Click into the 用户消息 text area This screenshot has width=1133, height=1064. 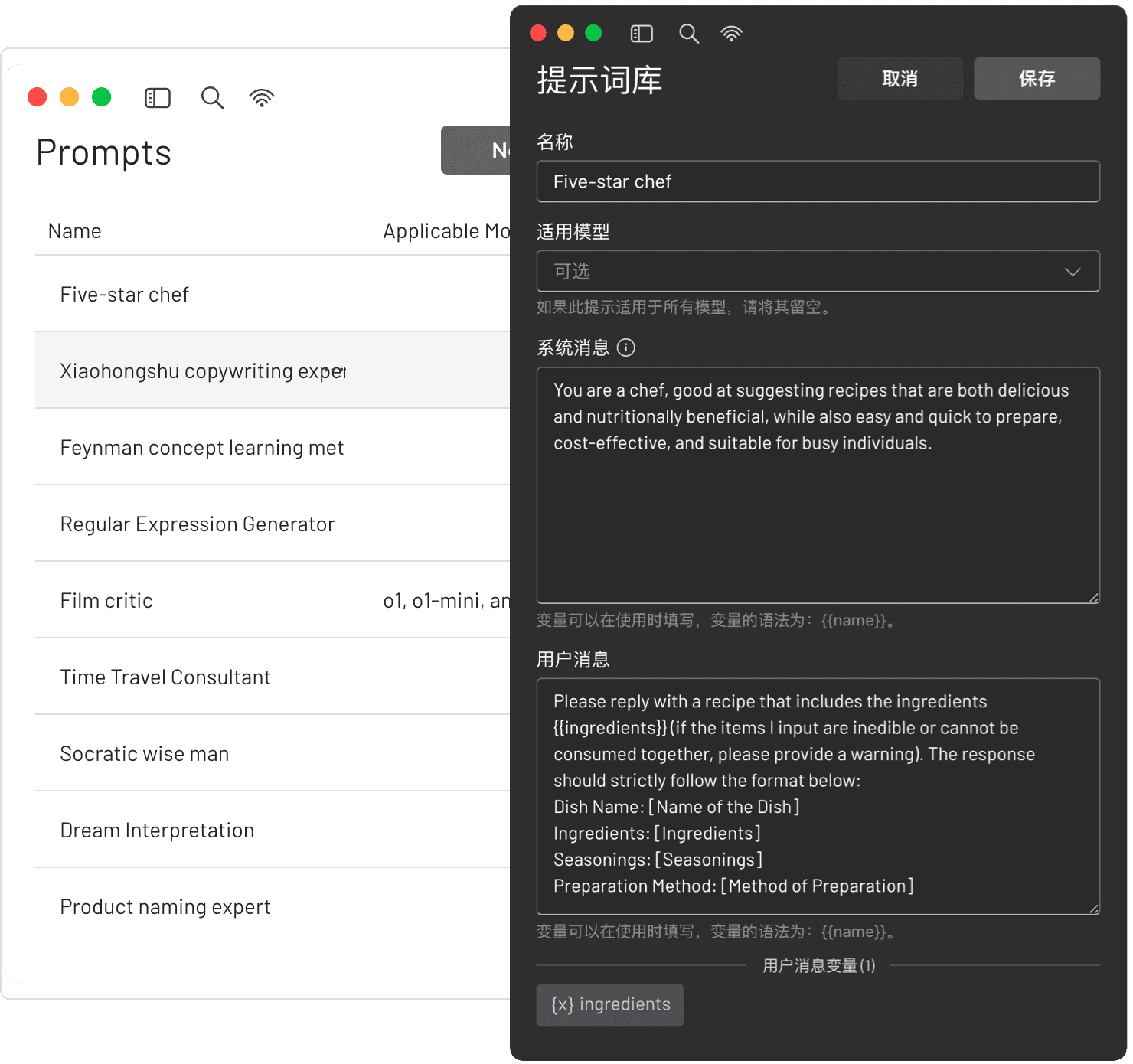coord(818,796)
